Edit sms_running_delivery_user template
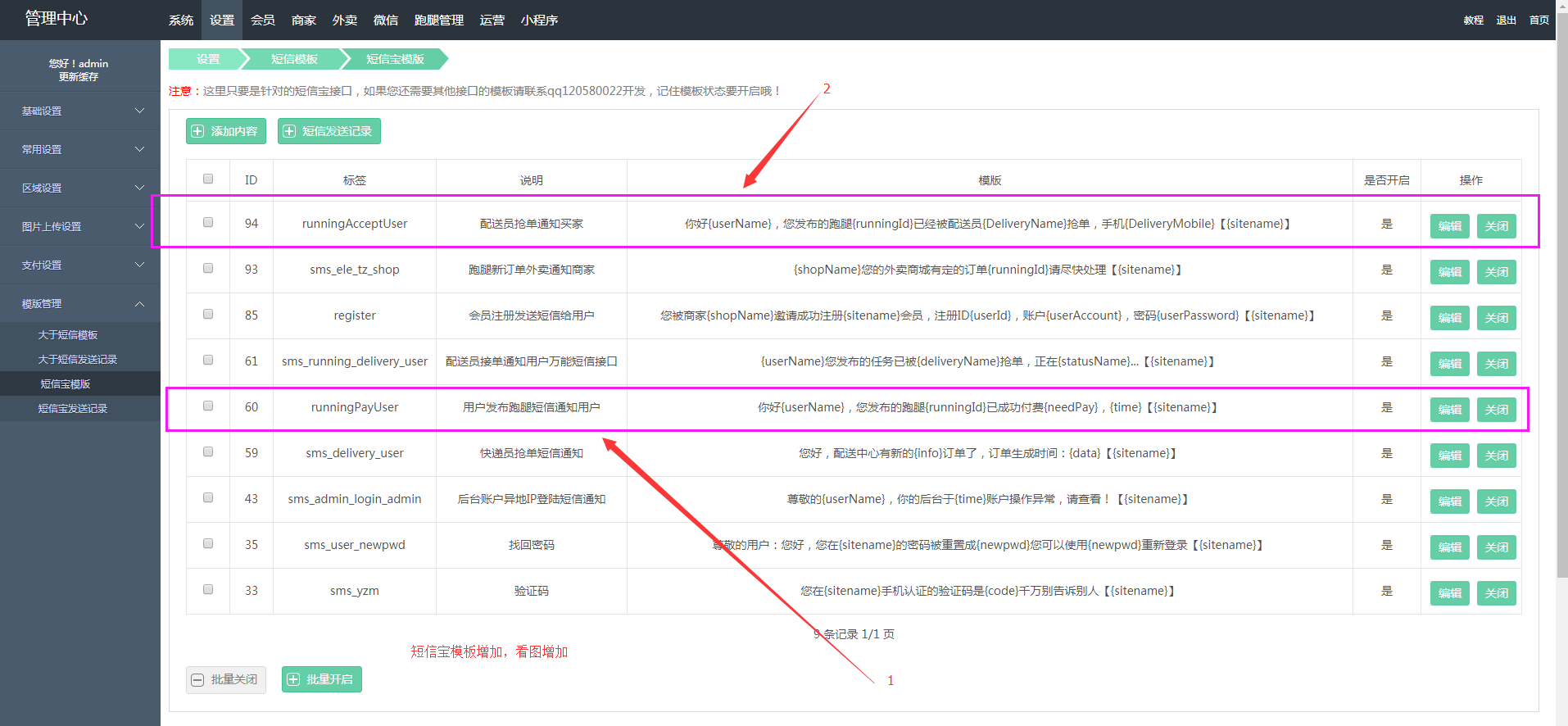Image resolution: width=1568 pixels, height=726 pixels. pyautogui.click(x=1450, y=364)
